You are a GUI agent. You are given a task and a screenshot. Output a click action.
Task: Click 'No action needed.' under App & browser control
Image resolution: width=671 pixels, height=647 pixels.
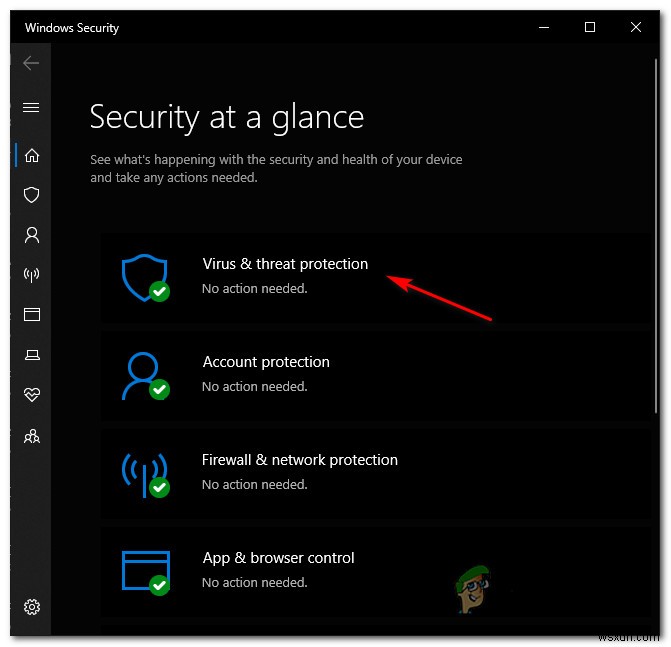pyautogui.click(x=255, y=582)
